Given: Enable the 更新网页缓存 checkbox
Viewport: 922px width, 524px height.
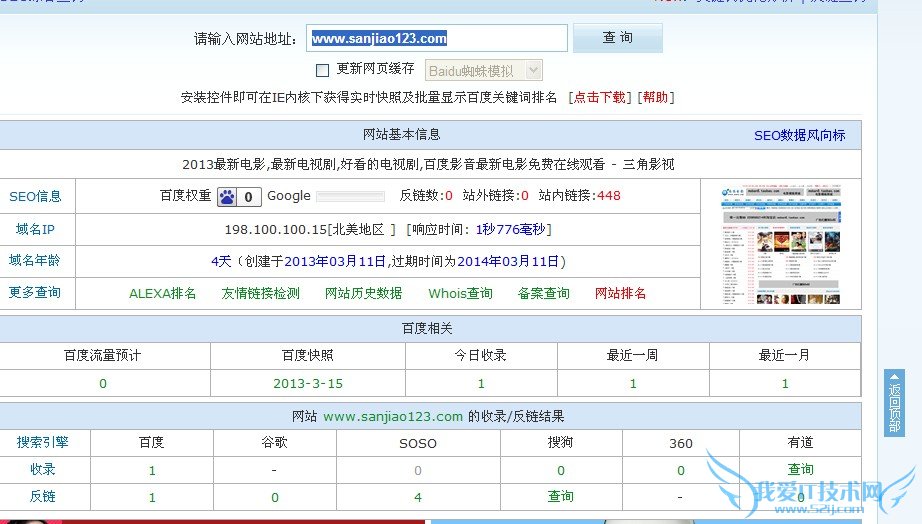Looking at the screenshot, I should pos(322,71).
